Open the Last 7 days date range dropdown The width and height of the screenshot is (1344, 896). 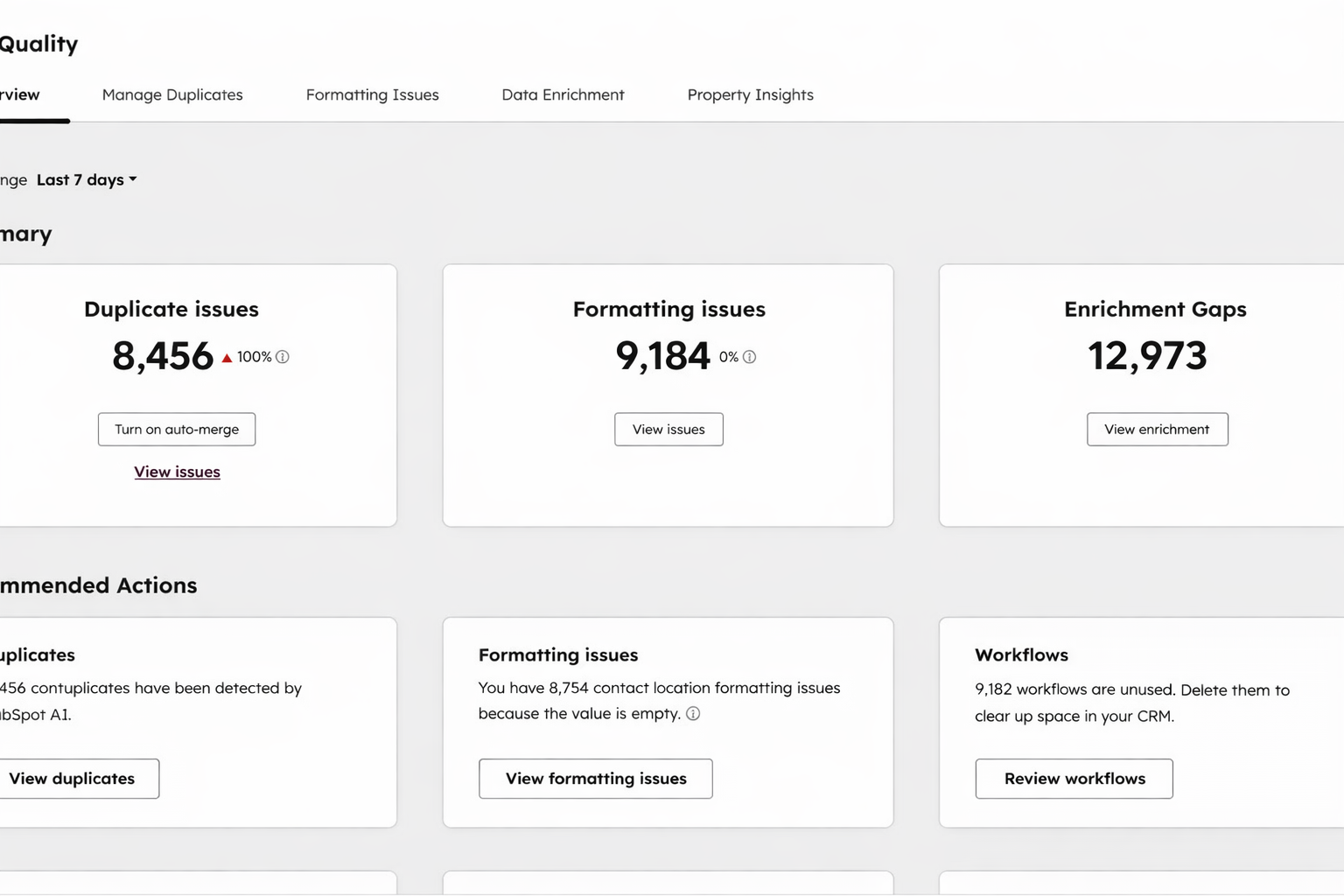point(87,179)
